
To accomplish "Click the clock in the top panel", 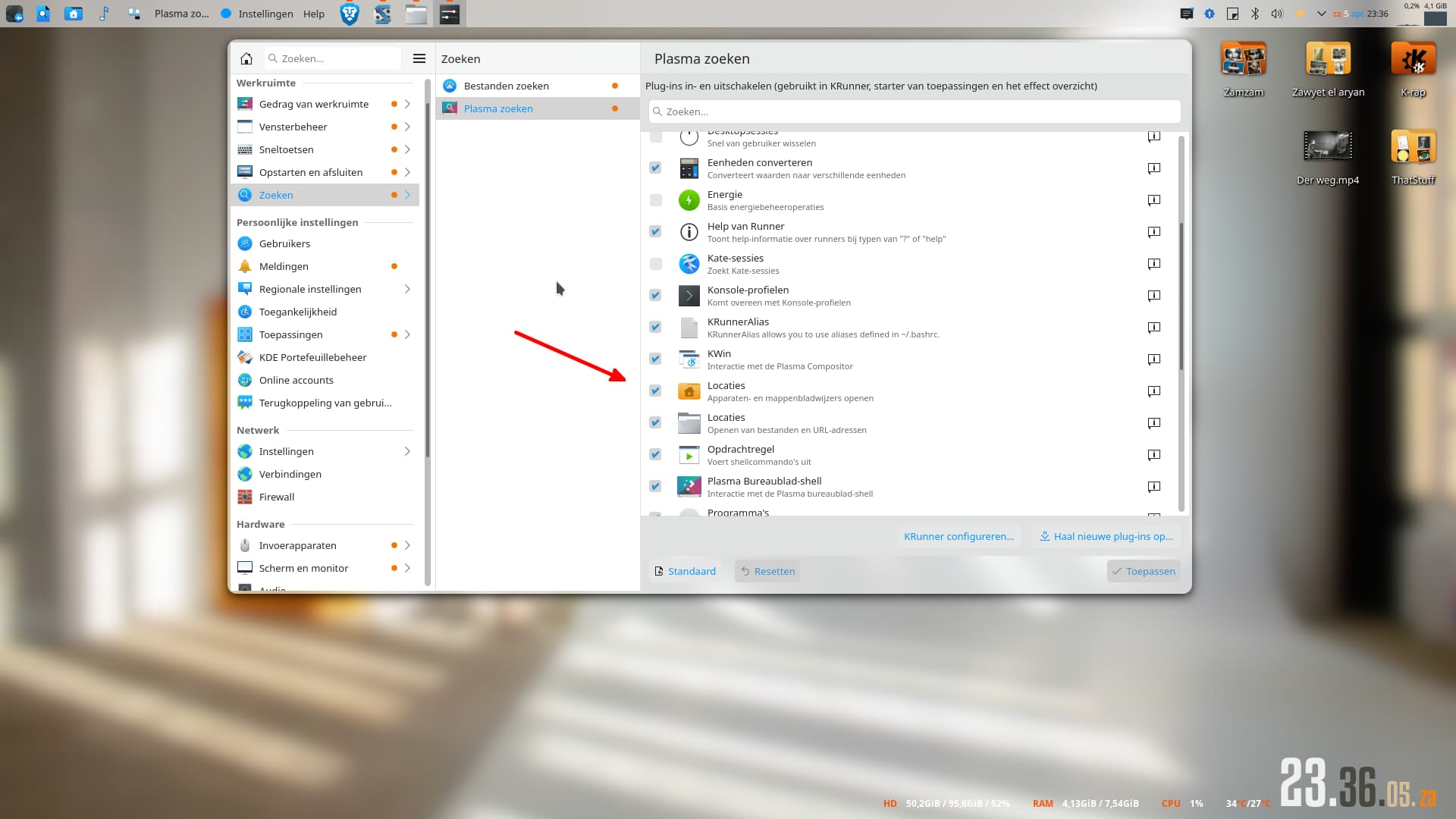I will [x=1360, y=14].
